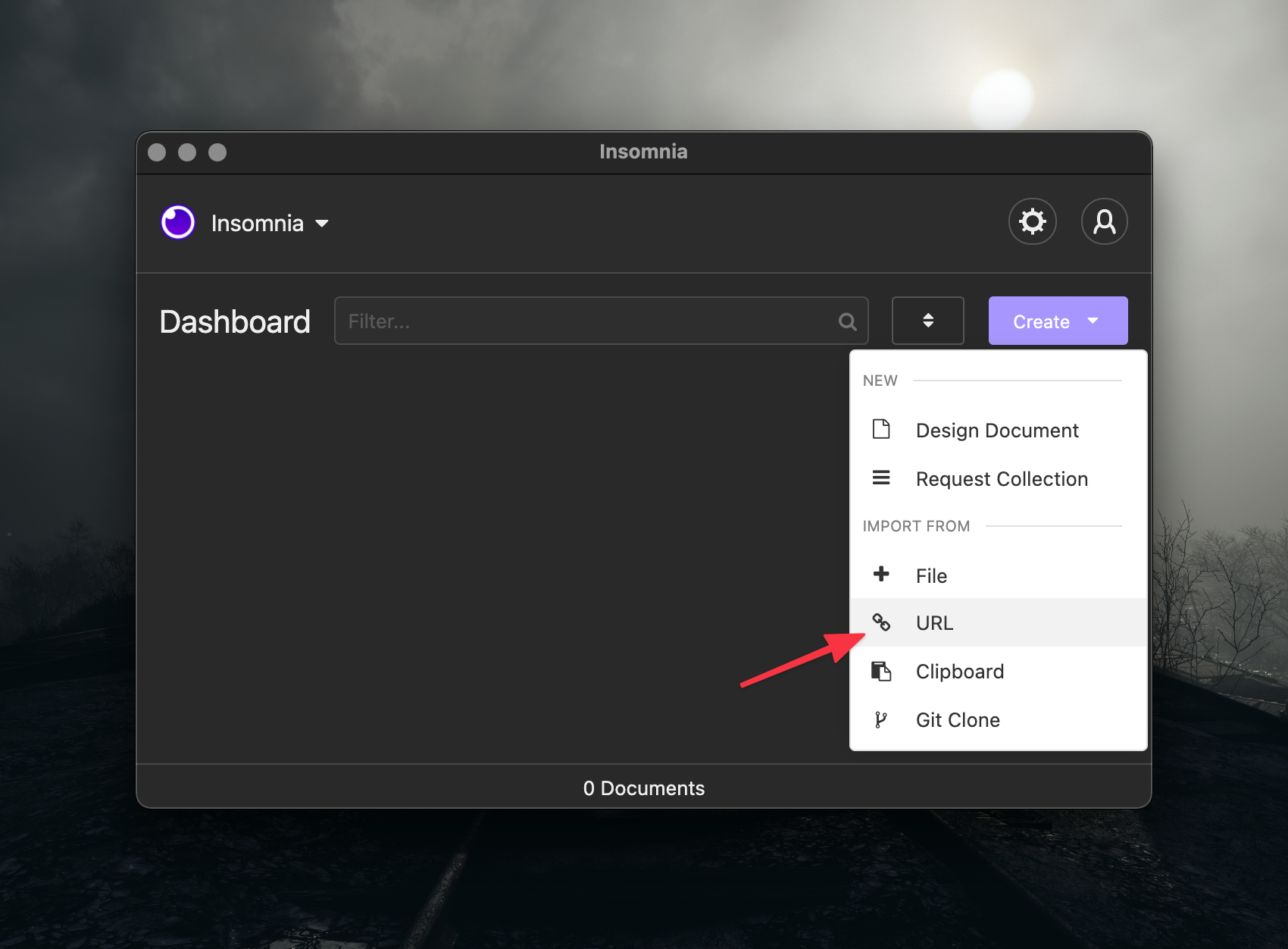Open the Insomnia workspace dropdown chevron
1288x949 pixels.
321,224
